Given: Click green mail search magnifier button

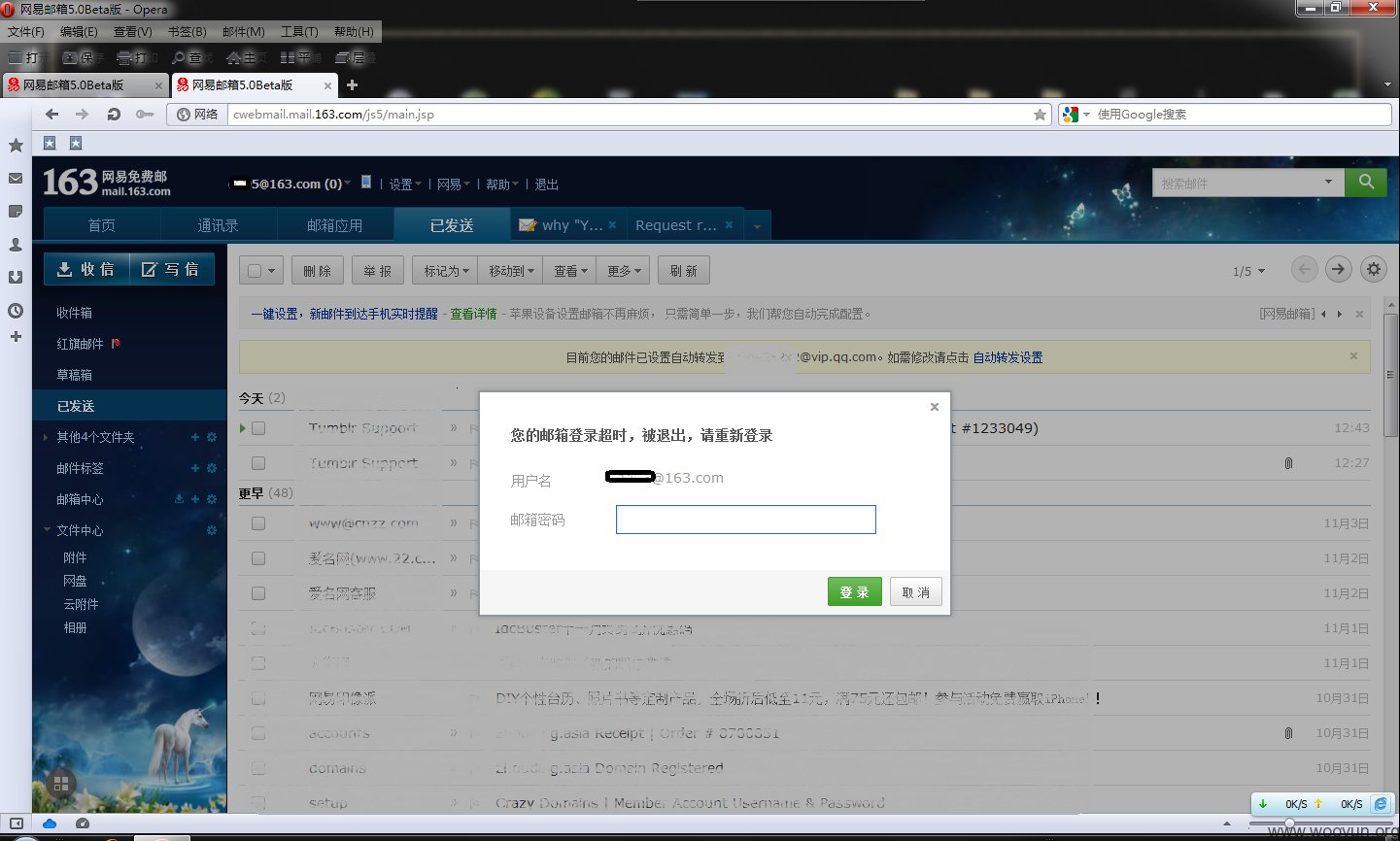Looking at the screenshot, I should coord(1366,183).
